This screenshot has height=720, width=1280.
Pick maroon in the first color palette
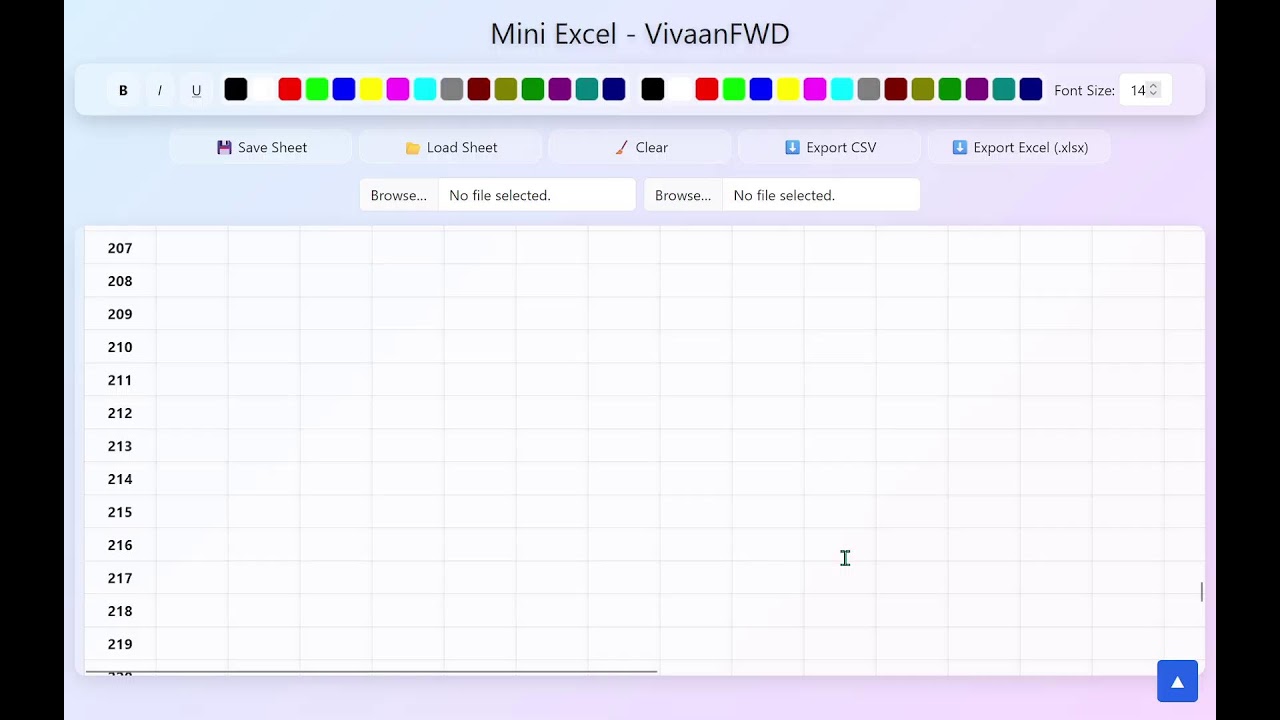point(479,90)
